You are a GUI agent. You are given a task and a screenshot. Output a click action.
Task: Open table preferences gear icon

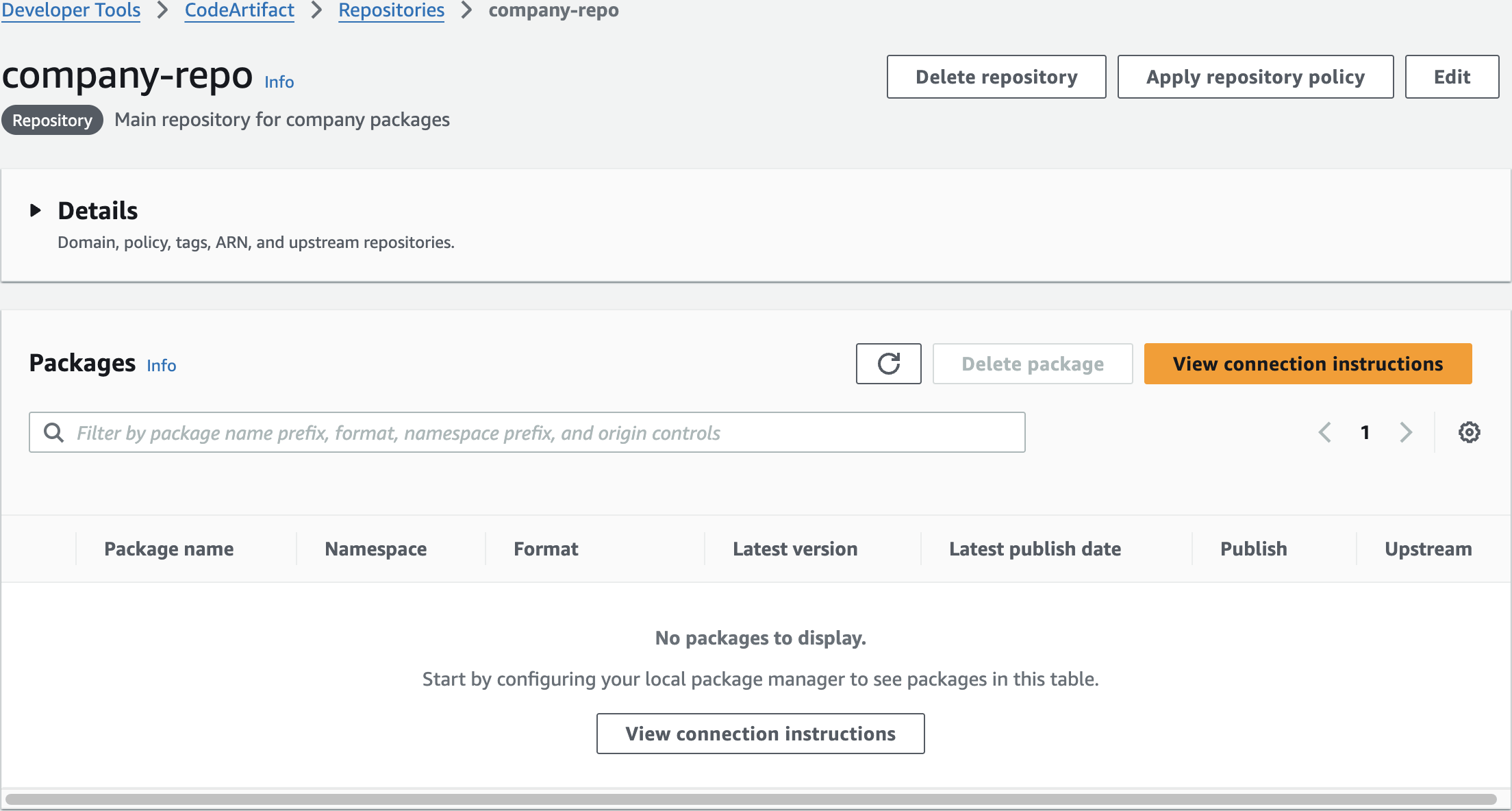1469,432
